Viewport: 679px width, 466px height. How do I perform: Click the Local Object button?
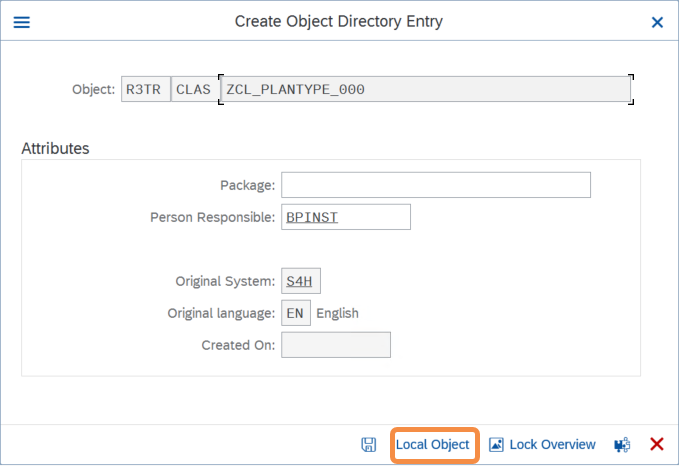[x=432, y=444]
